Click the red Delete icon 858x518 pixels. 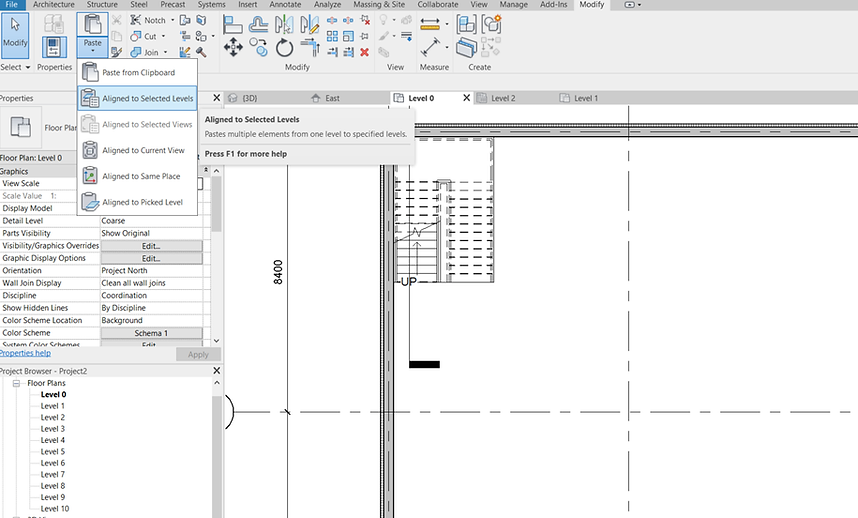pos(364,52)
